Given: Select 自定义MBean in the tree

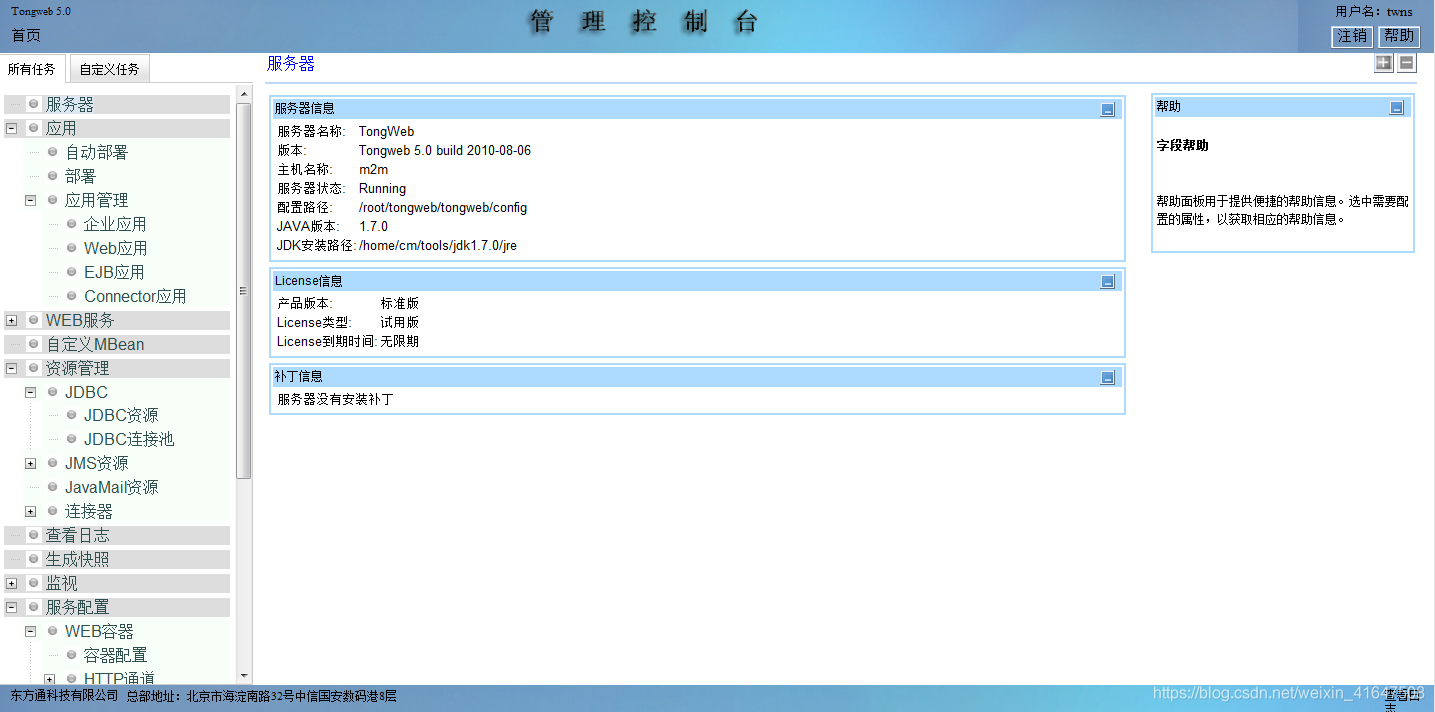Looking at the screenshot, I should (95, 344).
